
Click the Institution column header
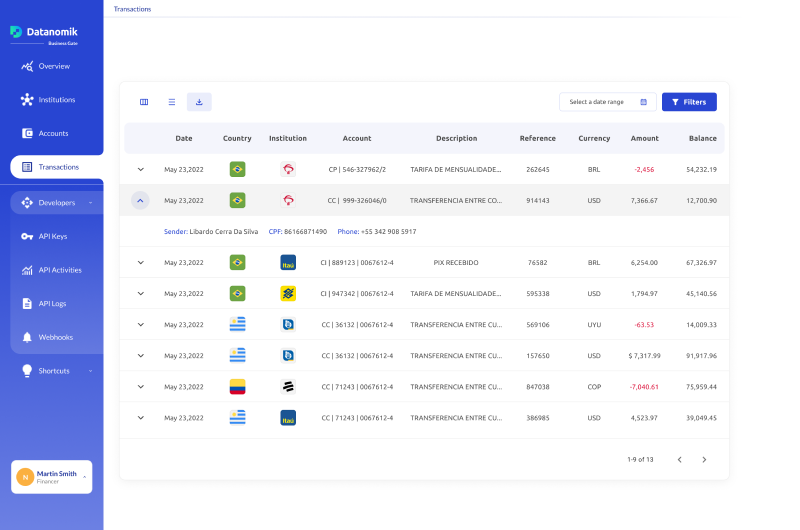click(x=288, y=138)
